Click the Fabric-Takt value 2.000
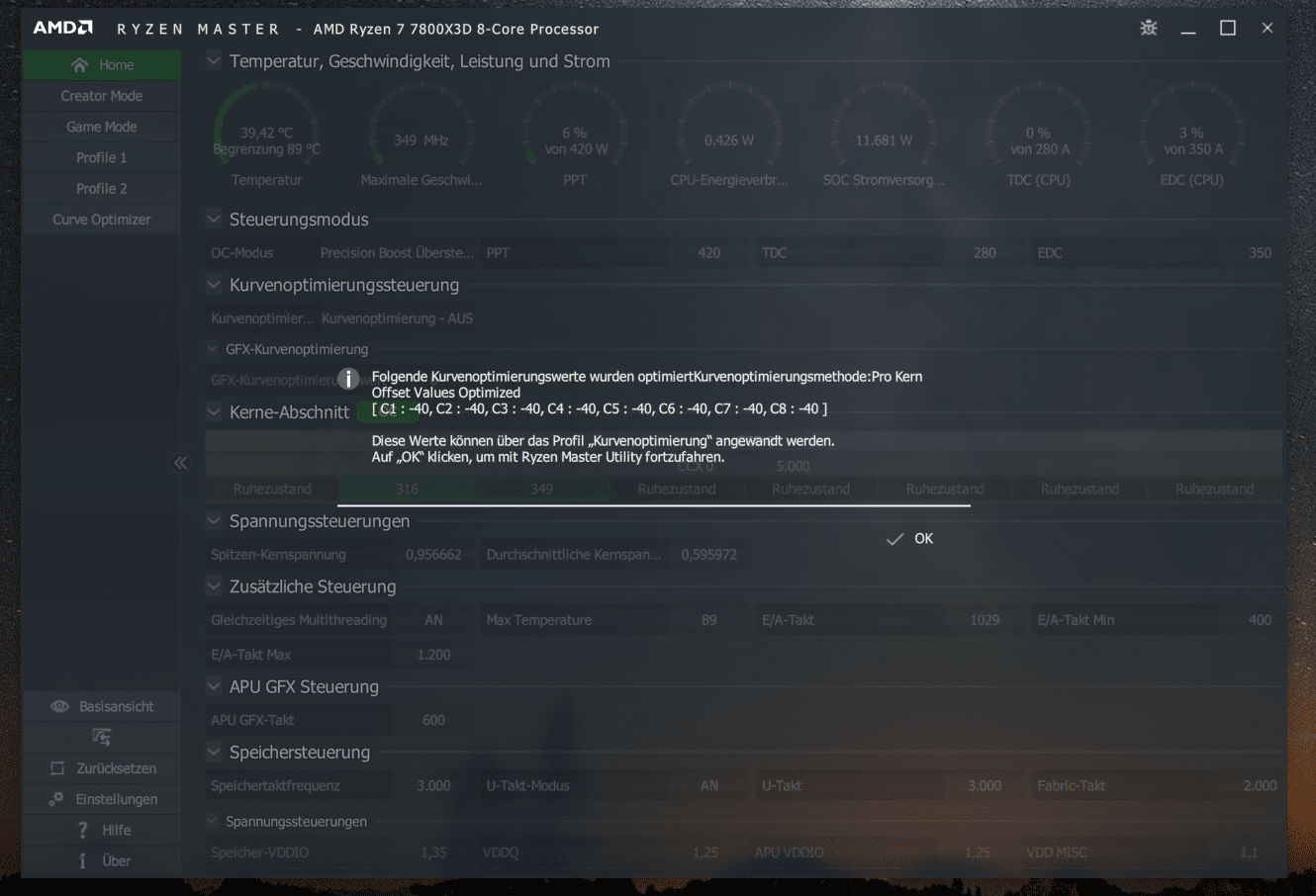1316x896 pixels. tap(1260, 785)
